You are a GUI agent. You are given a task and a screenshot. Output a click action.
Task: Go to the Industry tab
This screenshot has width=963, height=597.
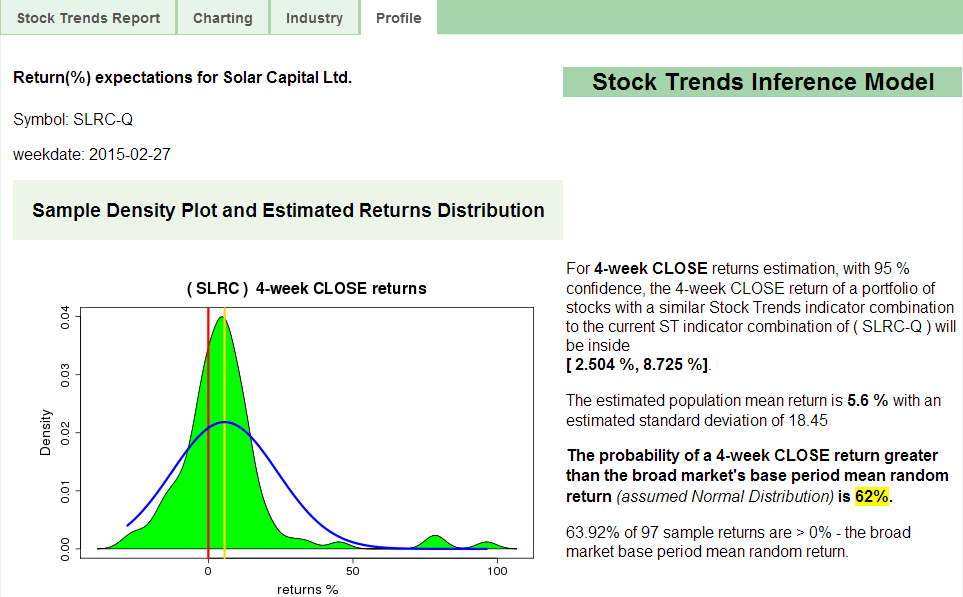[x=314, y=18]
